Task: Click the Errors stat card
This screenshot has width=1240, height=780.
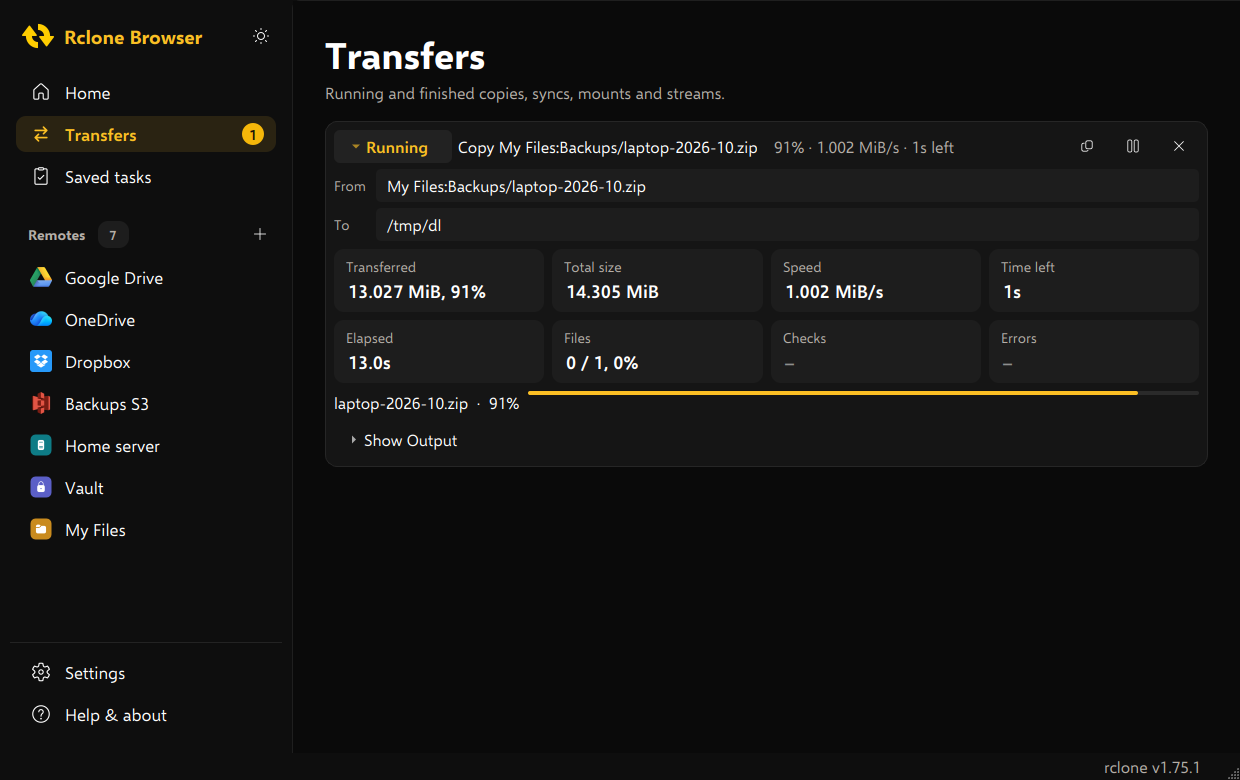Action: [x=1094, y=351]
